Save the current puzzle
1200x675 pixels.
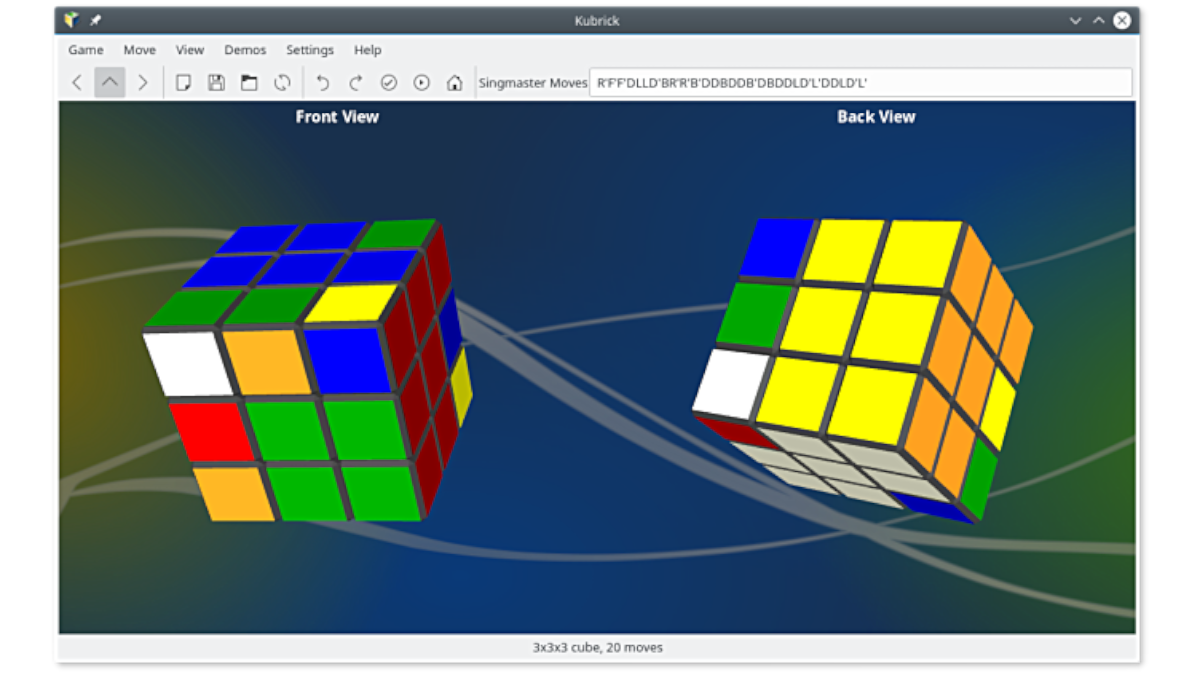(x=216, y=82)
